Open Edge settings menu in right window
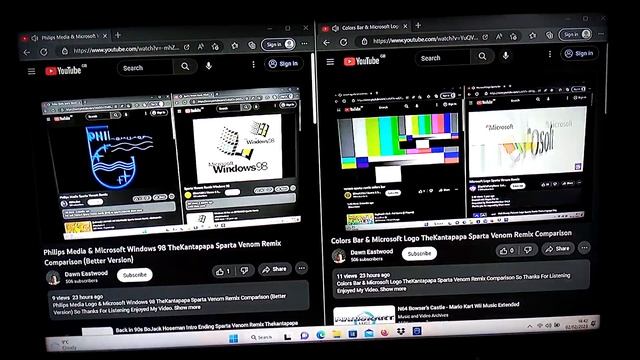Image resolution: width=640 pixels, height=360 pixels. (x=601, y=34)
